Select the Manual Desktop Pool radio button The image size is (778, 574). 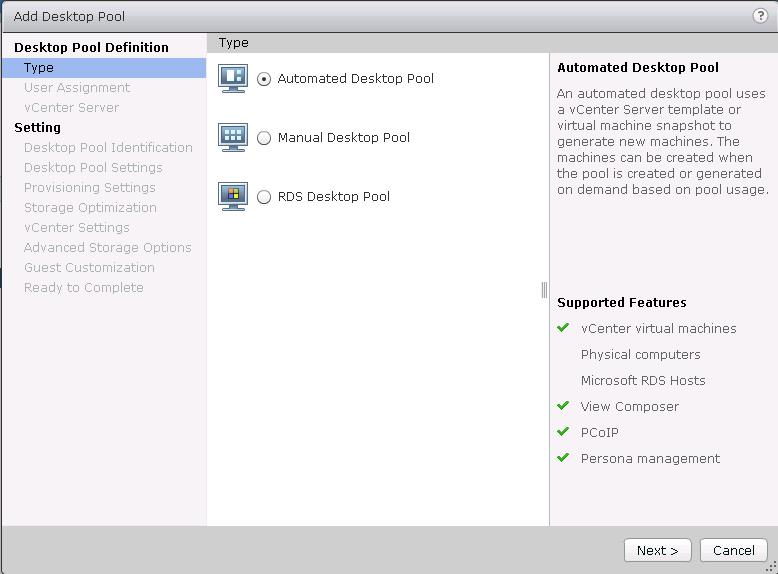pos(264,138)
